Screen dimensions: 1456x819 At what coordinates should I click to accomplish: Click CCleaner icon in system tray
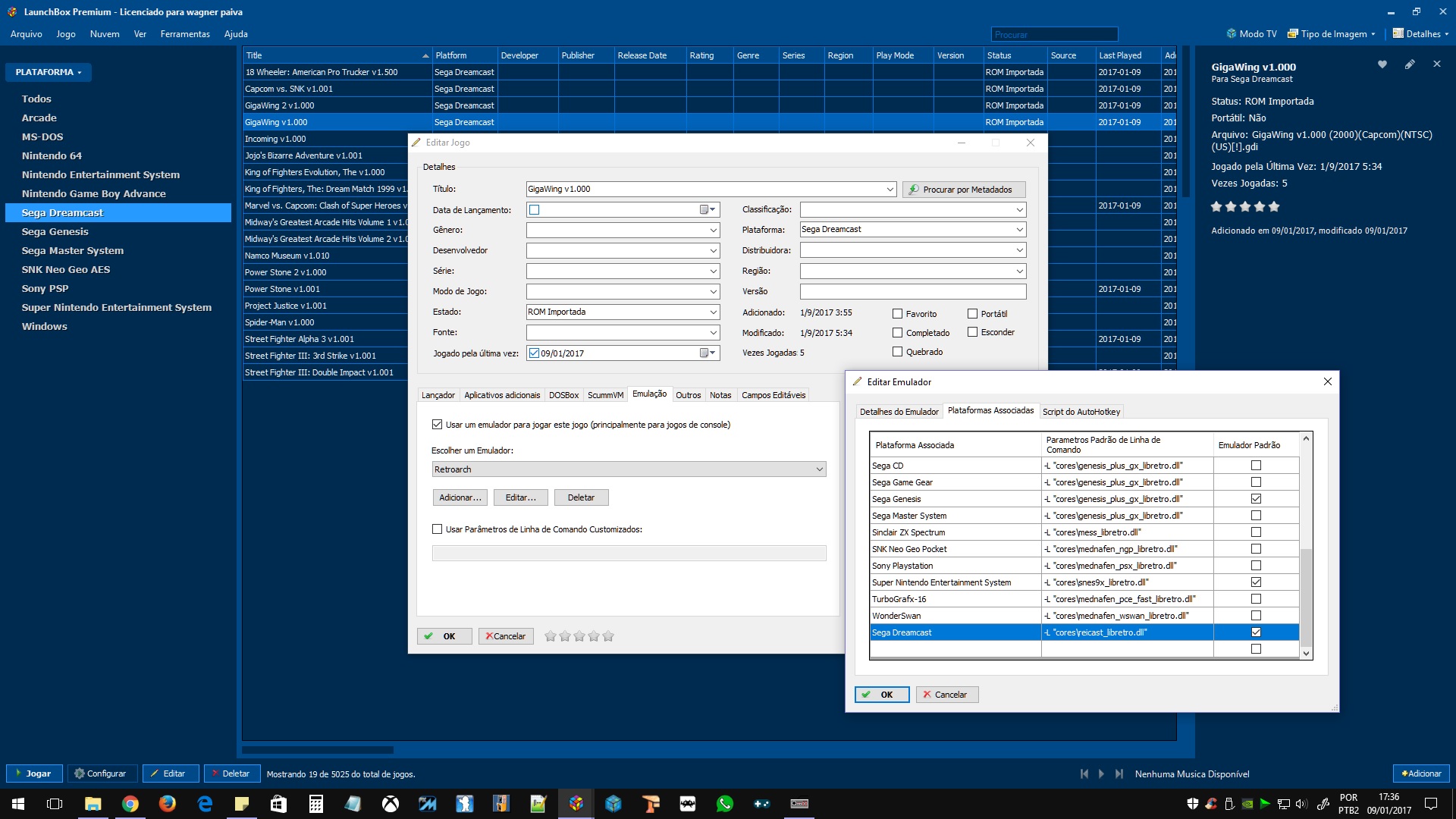click(1211, 804)
